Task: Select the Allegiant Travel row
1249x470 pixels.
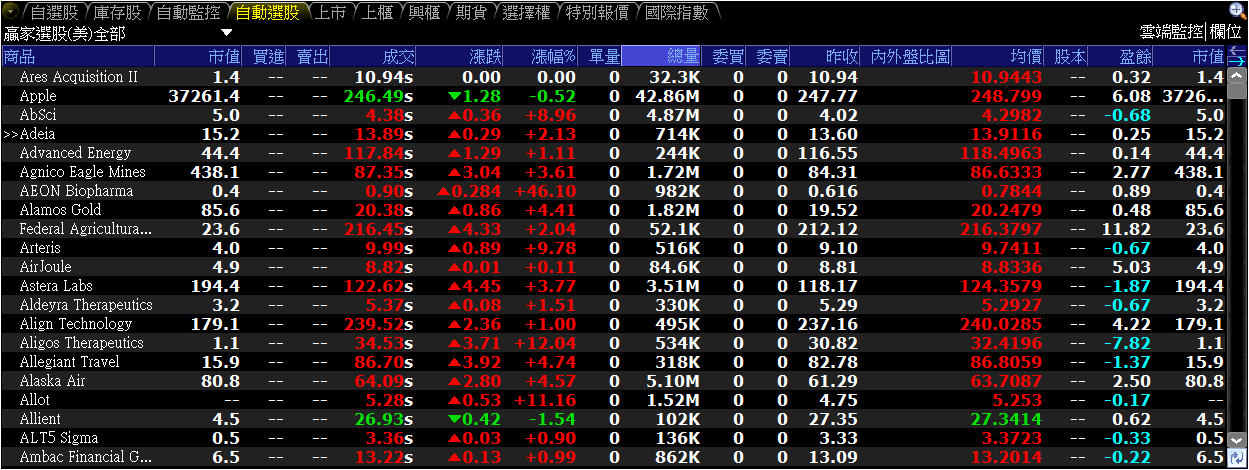Action: [x=614, y=362]
